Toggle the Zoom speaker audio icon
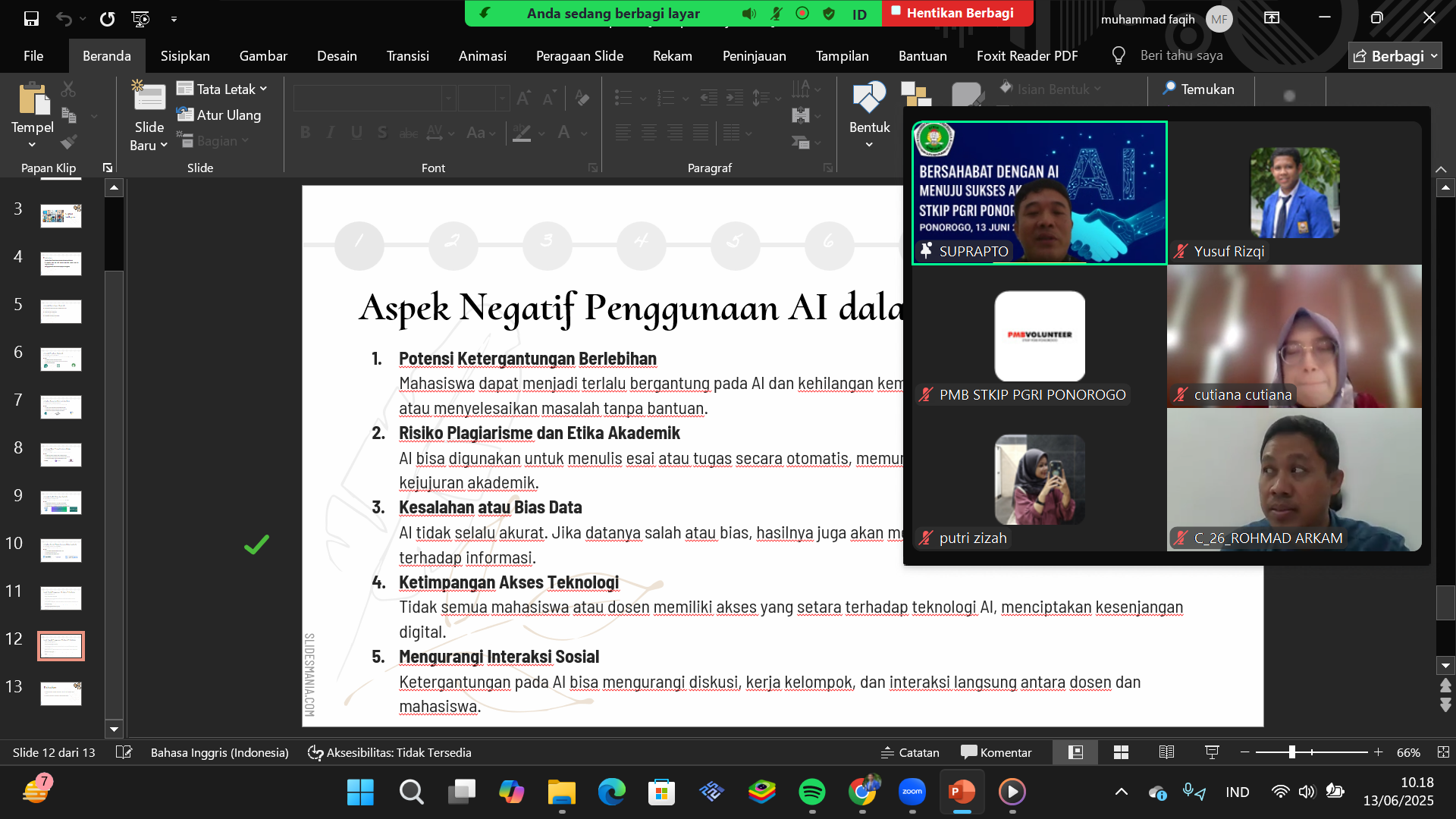Viewport: 1456px width, 819px height. click(749, 14)
